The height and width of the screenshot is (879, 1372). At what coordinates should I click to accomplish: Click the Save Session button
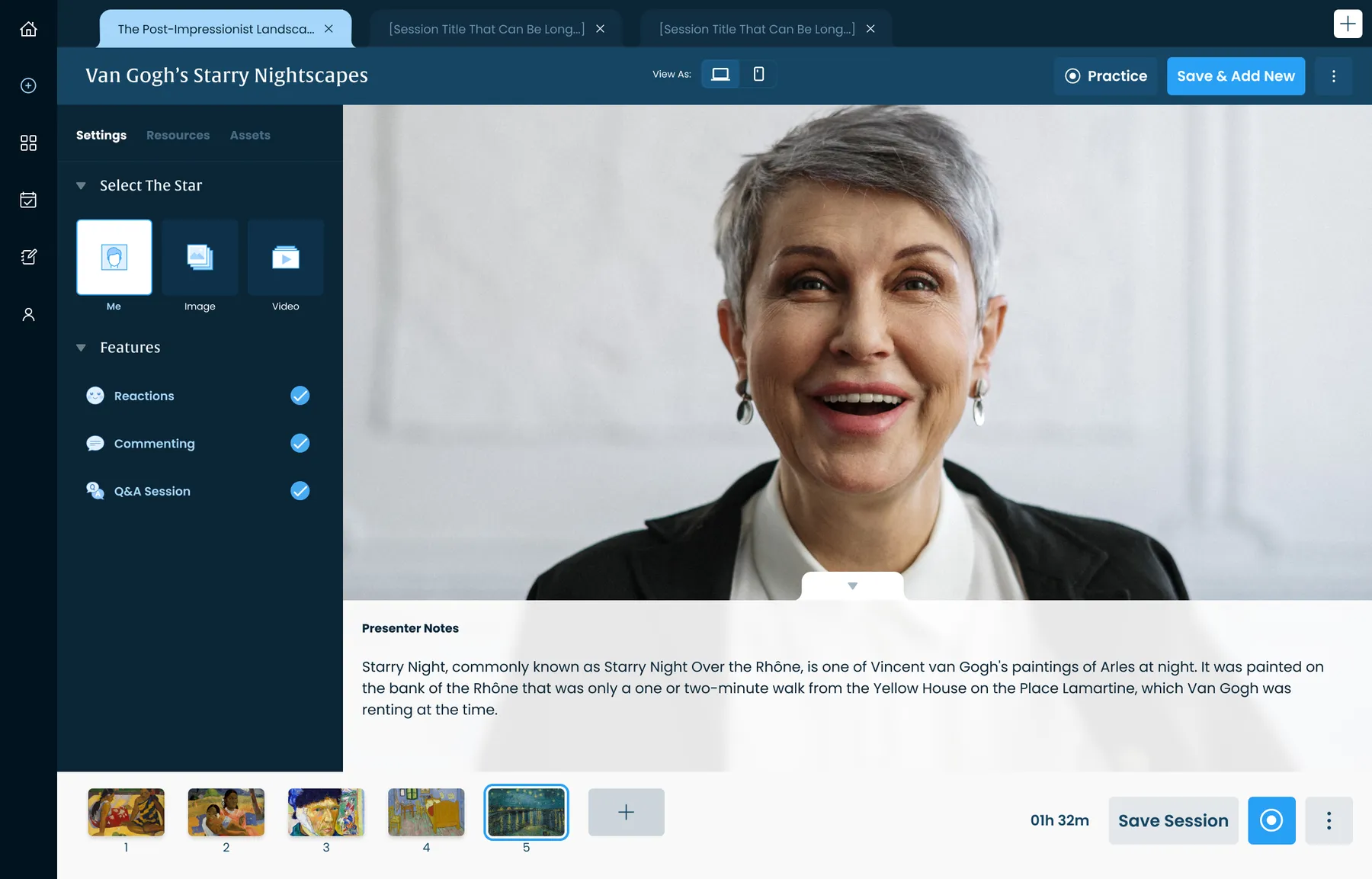tap(1173, 820)
